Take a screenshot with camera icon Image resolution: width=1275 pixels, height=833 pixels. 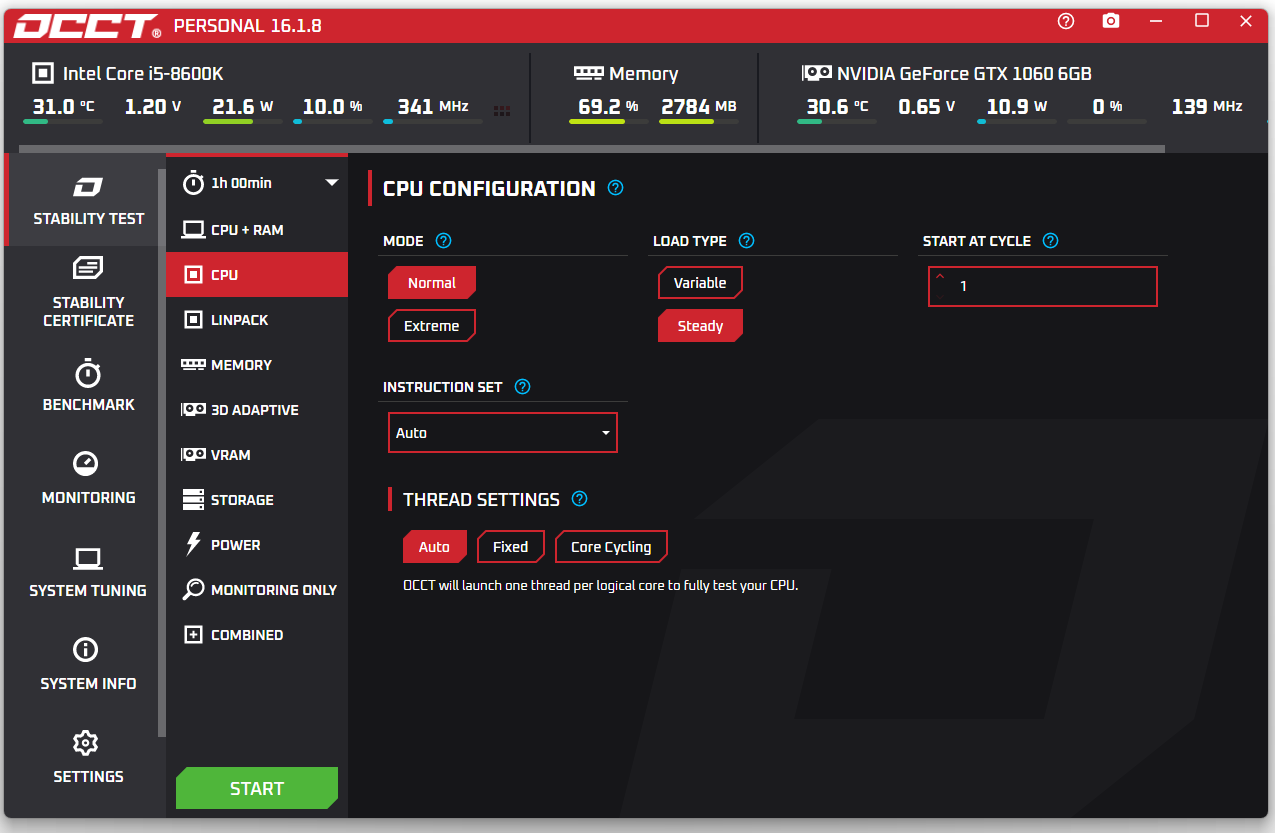1111,21
